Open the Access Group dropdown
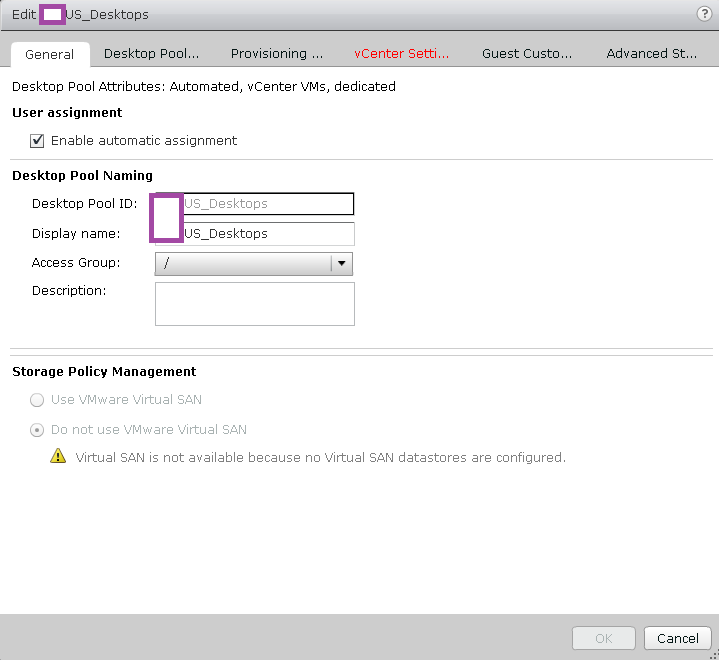This screenshot has width=719, height=660. [x=254, y=264]
